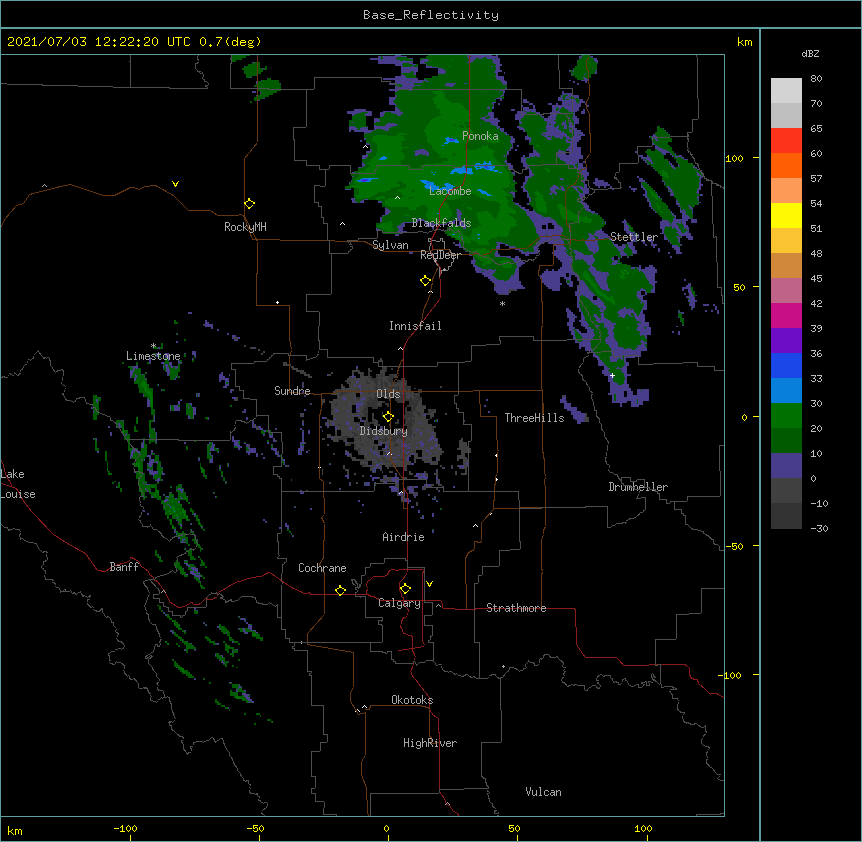Click the radar site marker between Olds and Didsbury
The height and width of the screenshot is (842, 862).
coord(388,417)
